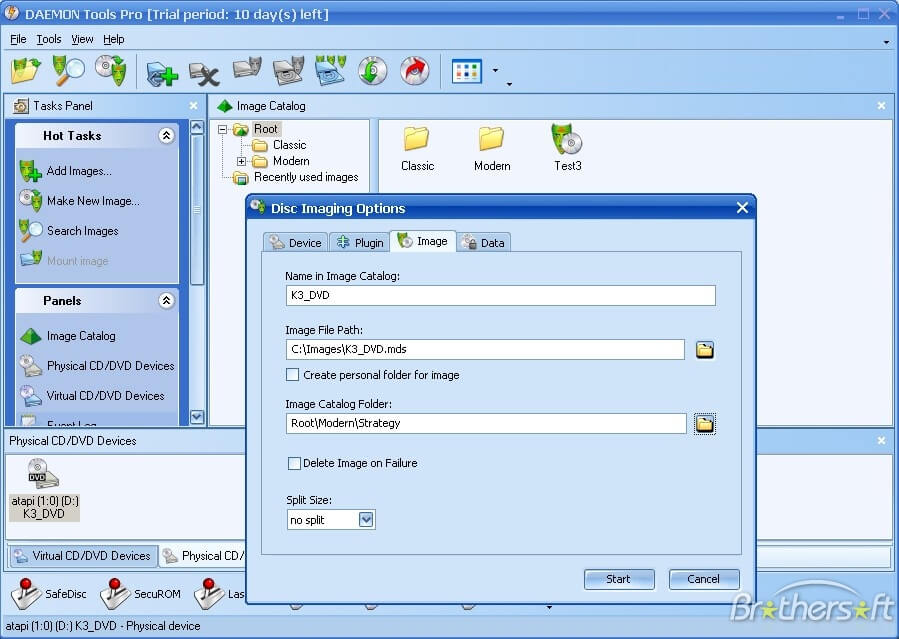This screenshot has height=639, width=899.
Task: Close the Image Catalog panel
Action: [x=881, y=106]
